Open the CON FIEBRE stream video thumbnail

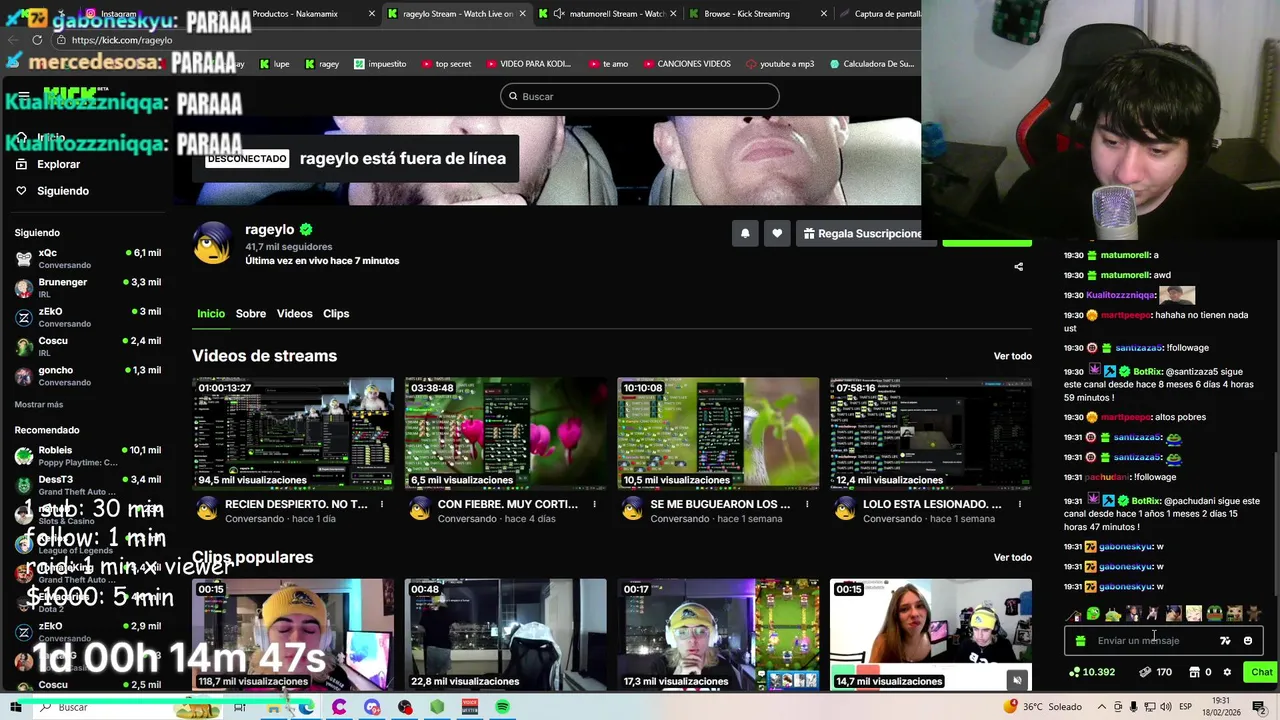pos(506,433)
